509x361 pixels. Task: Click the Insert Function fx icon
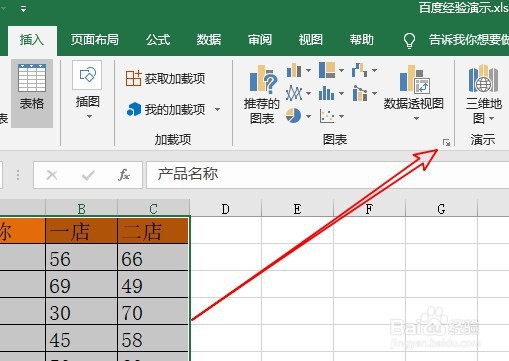point(124,175)
